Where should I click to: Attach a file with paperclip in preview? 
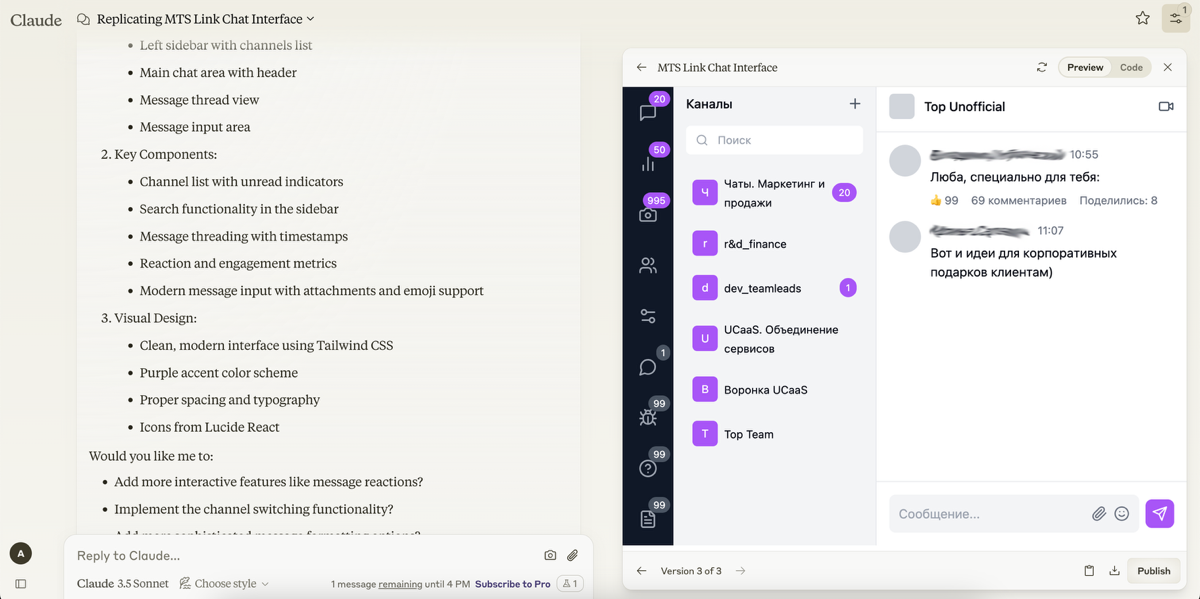[x=1098, y=513]
